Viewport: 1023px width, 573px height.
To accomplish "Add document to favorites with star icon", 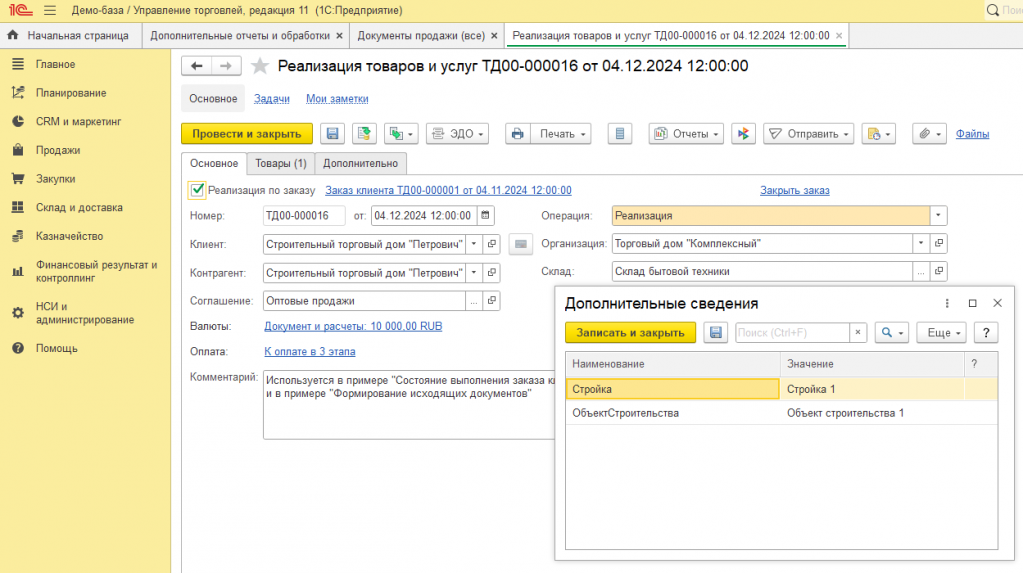I will pyautogui.click(x=260, y=66).
